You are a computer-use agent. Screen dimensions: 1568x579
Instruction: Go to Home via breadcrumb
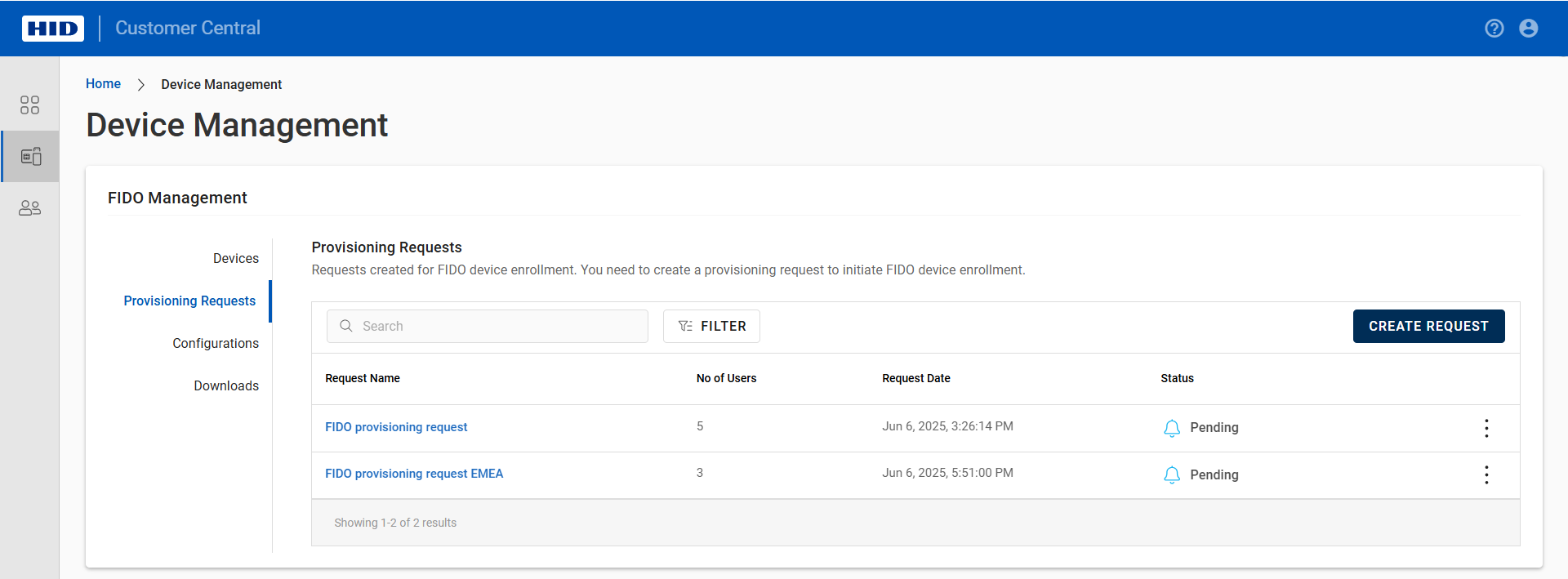[x=103, y=84]
